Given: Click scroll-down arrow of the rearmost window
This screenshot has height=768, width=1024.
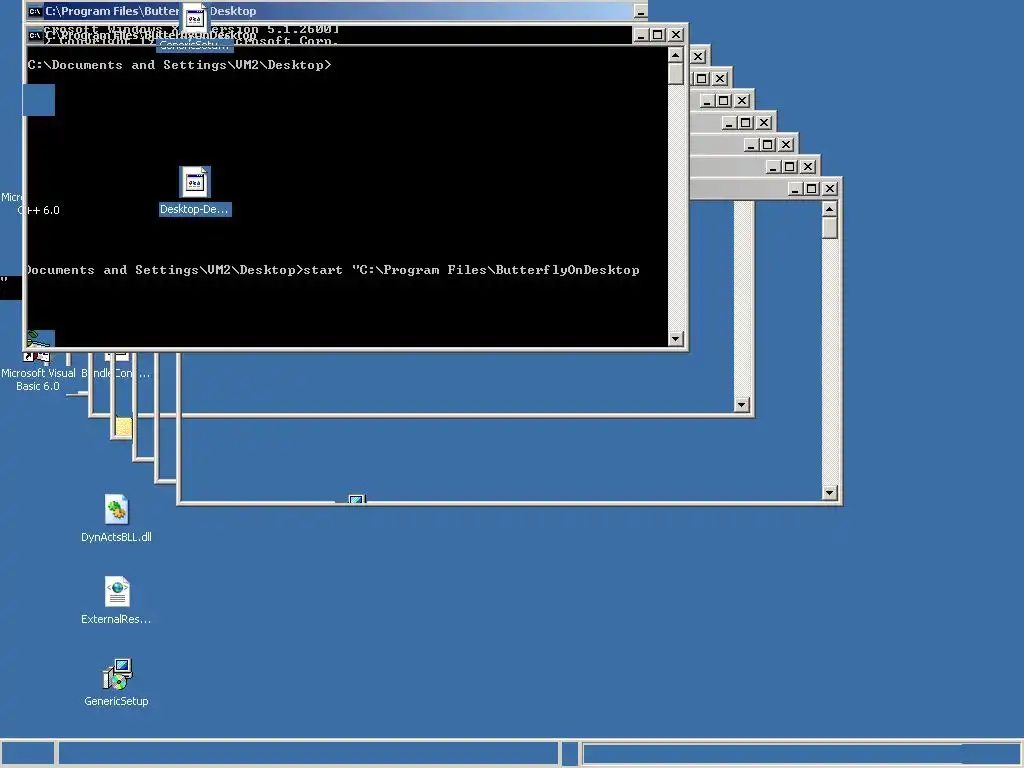Looking at the screenshot, I should pos(829,492).
